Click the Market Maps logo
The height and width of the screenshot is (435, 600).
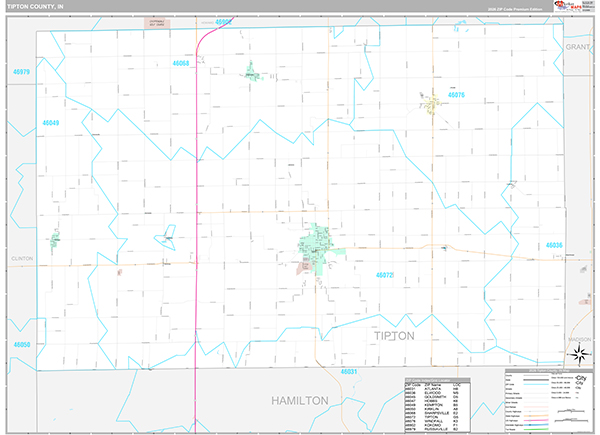tap(568, 6)
